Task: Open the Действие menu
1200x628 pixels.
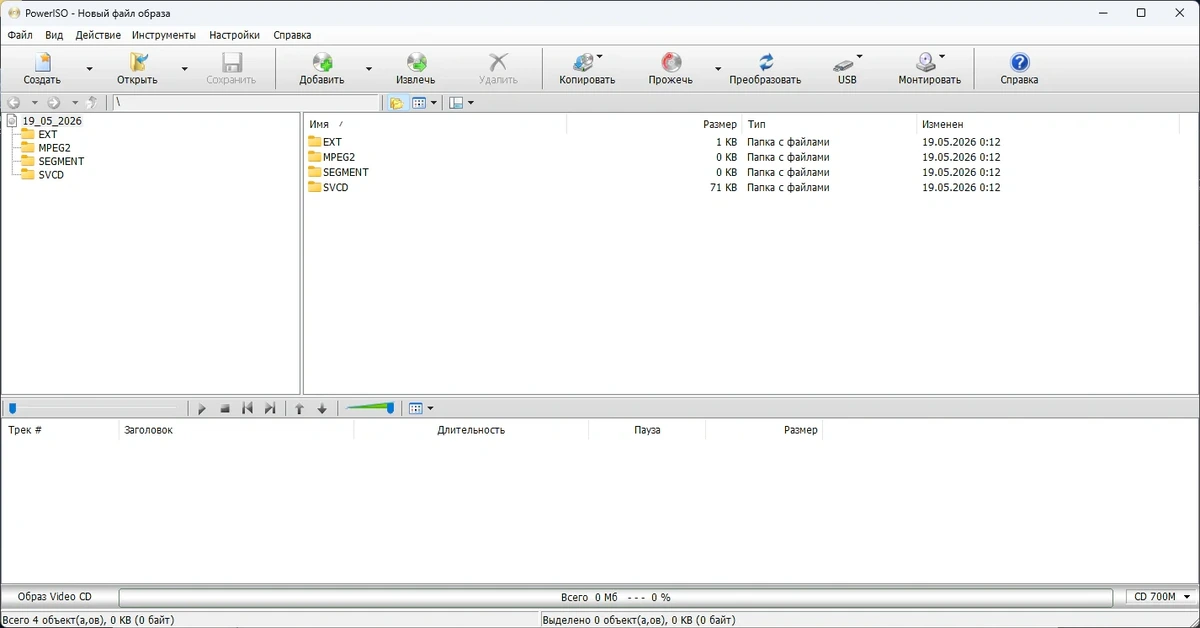Action: [98, 35]
